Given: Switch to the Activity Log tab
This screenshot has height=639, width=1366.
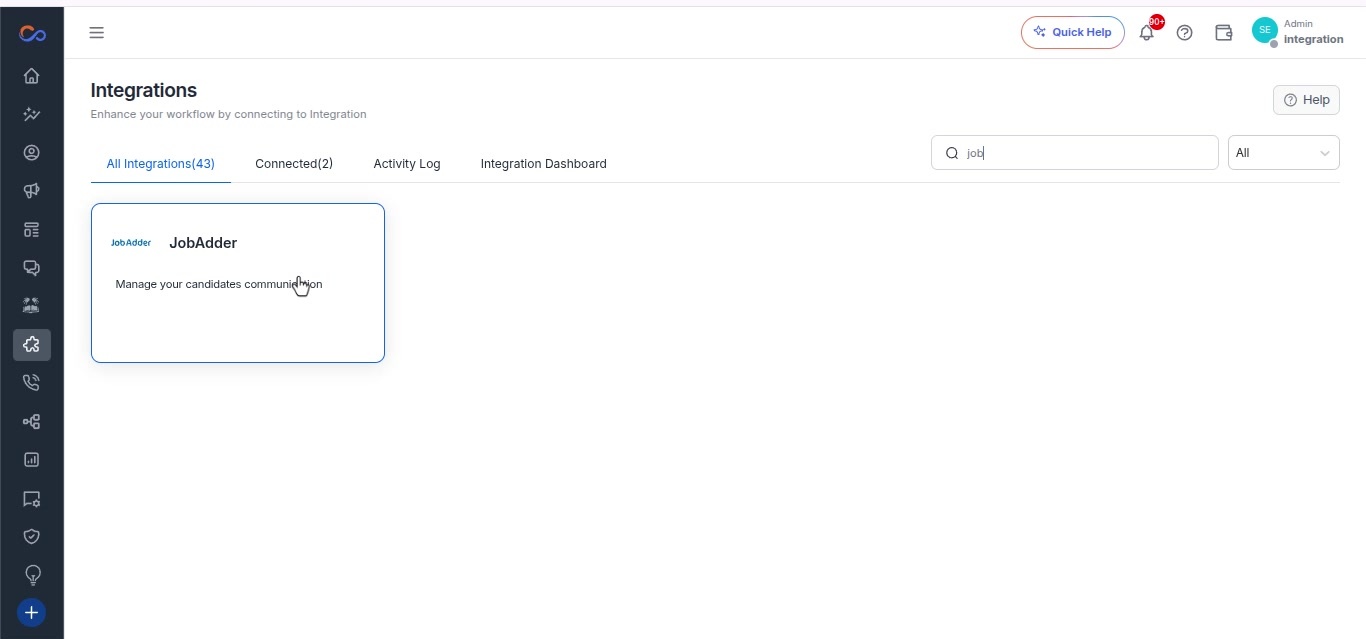Looking at the screenshot, I should (x=407, y=164).
